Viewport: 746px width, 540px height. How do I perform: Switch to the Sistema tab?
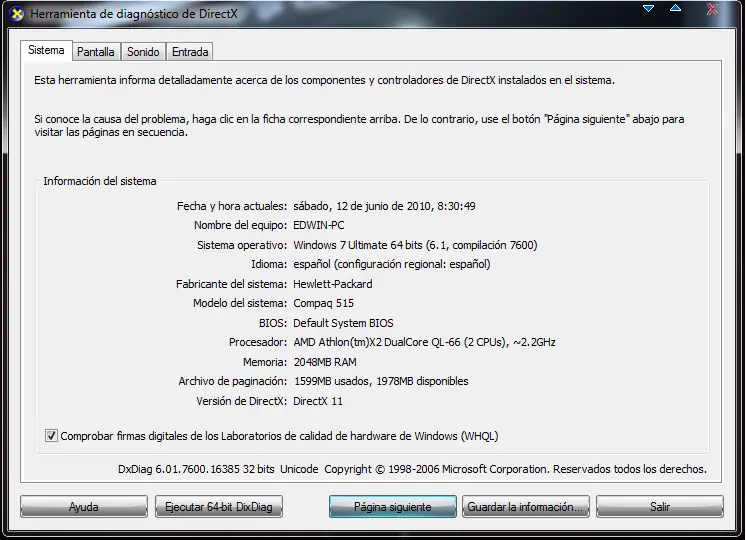46,50
